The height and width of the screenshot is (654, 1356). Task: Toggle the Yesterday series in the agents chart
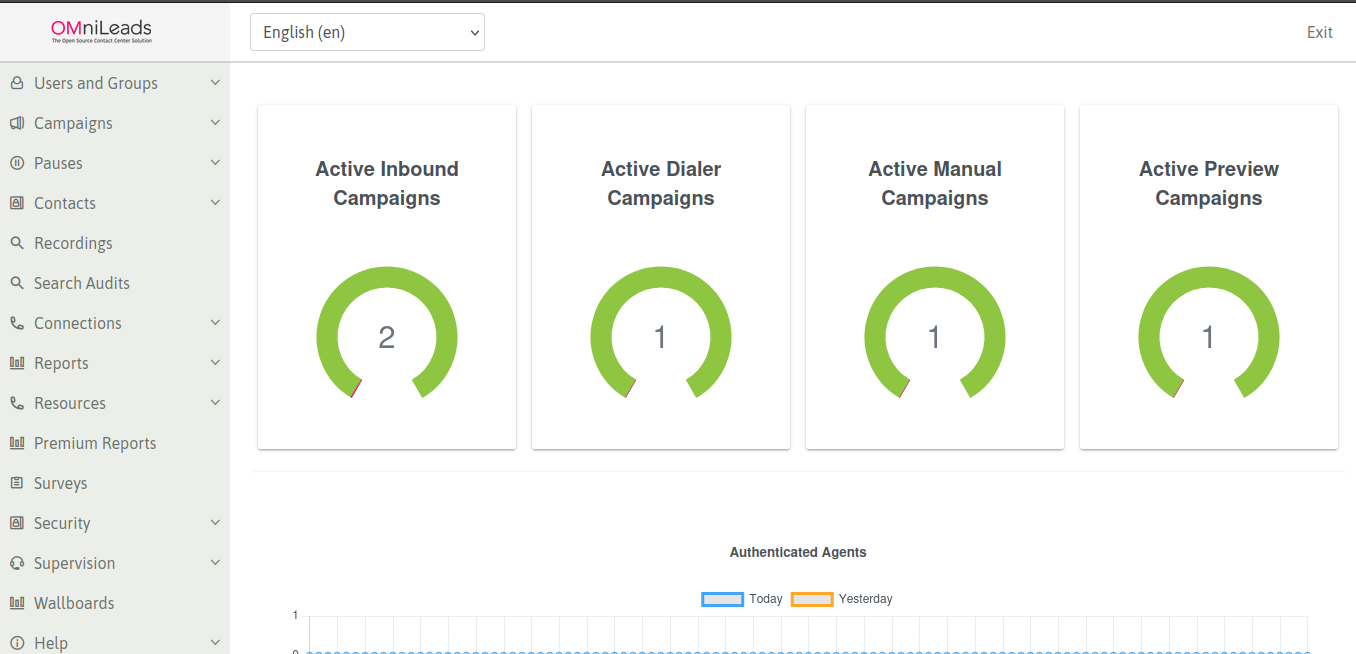point(839,598)
